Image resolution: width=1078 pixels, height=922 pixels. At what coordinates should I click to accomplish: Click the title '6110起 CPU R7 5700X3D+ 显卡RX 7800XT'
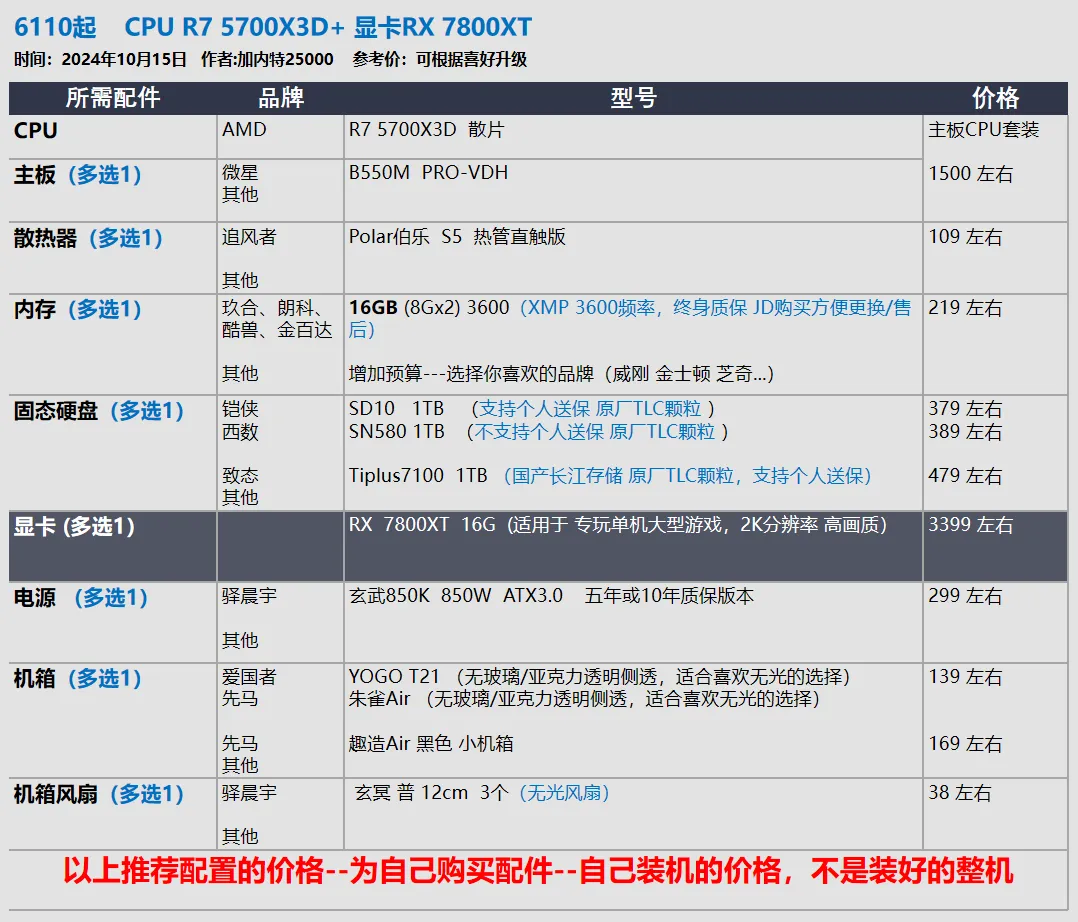[273, 27]
